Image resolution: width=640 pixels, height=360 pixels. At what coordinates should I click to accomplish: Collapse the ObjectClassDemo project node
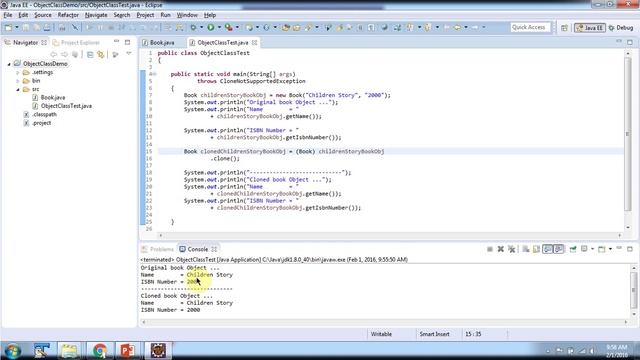9,64
